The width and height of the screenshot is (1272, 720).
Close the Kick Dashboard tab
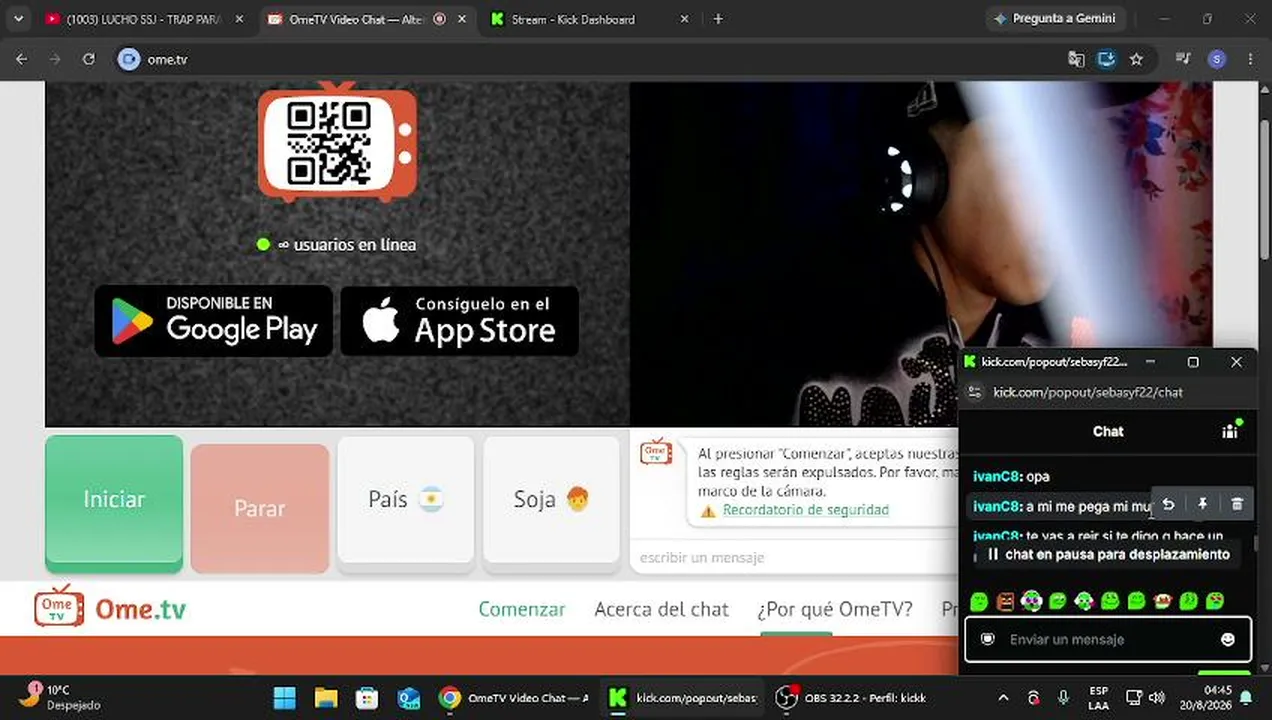pyautogui.click(x=684, y=19)
